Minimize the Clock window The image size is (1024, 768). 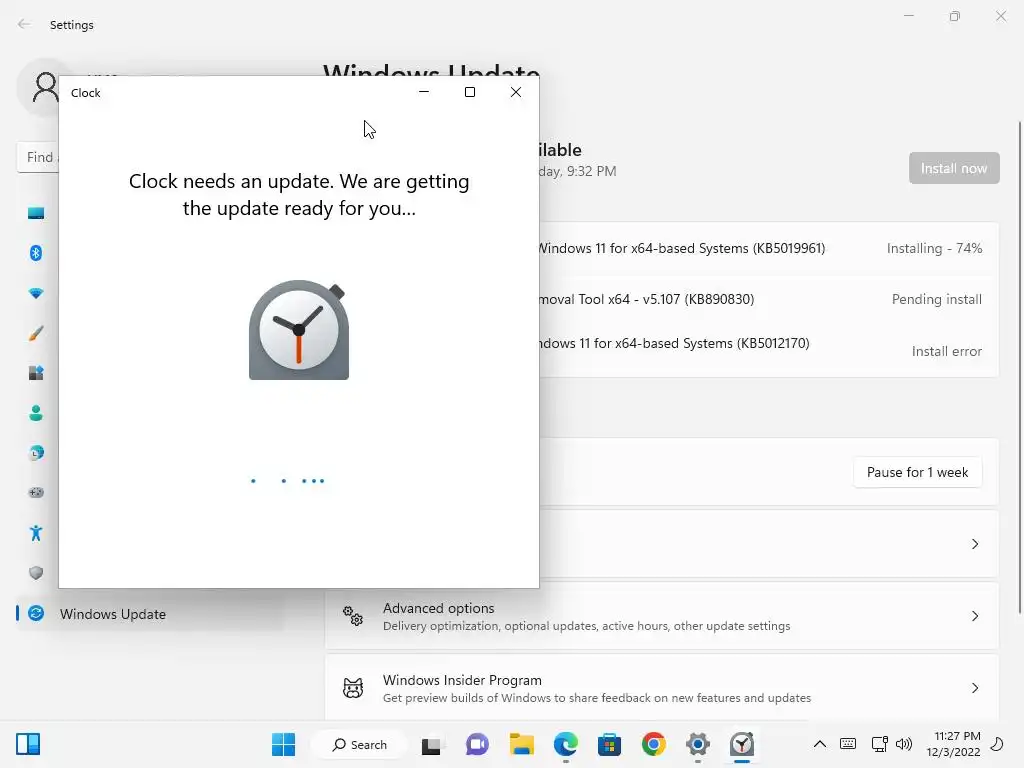pyautogui.click(x=424, y=92)
